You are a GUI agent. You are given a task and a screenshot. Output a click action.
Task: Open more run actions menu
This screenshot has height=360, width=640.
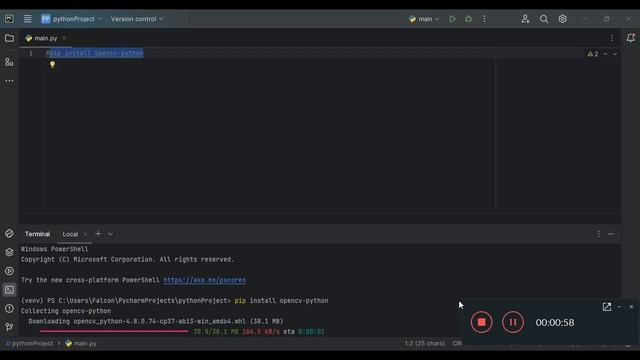484,19
